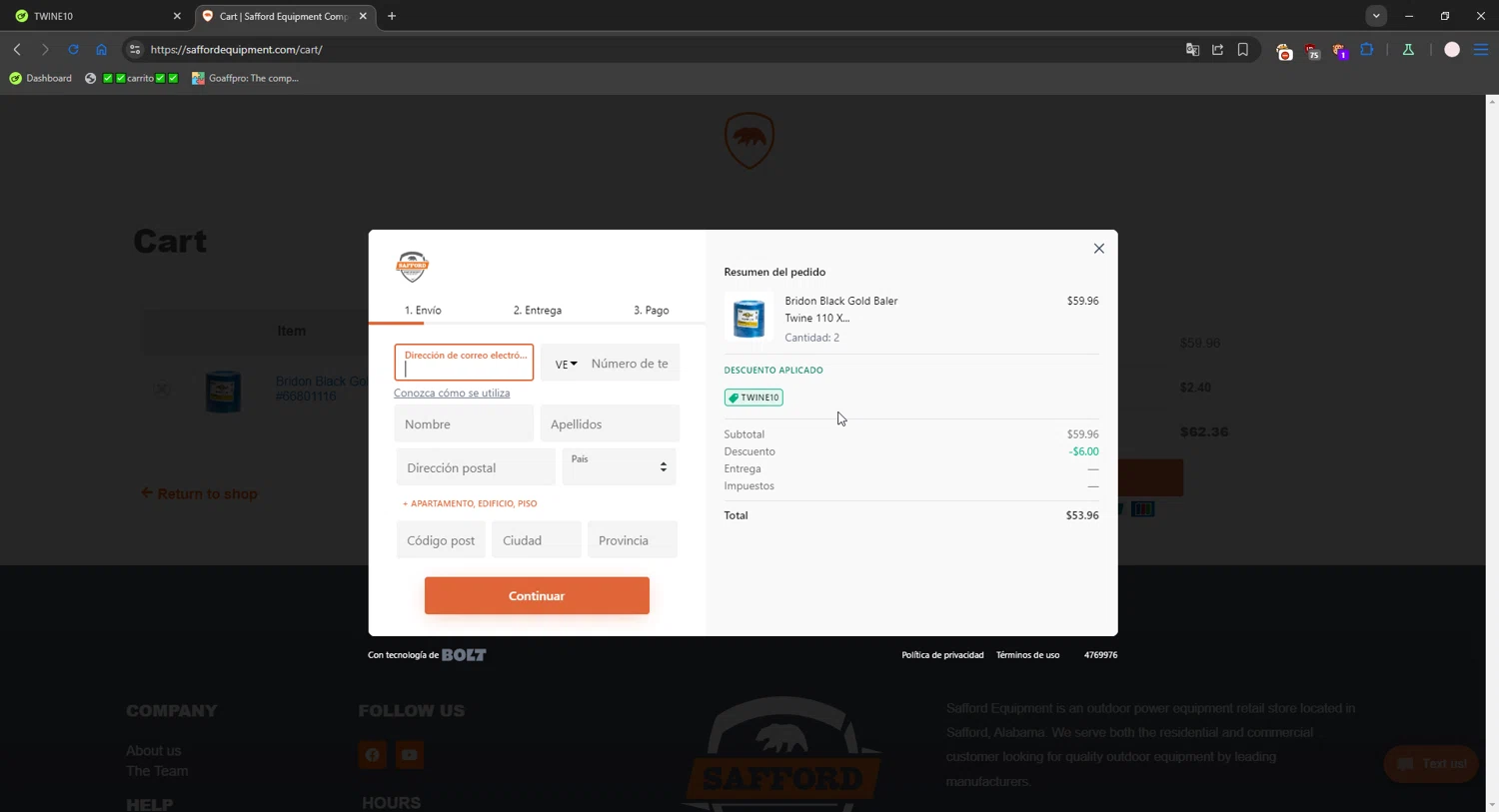
Task: Open the Goaffpro bookmark
Action: coord(246,78)
